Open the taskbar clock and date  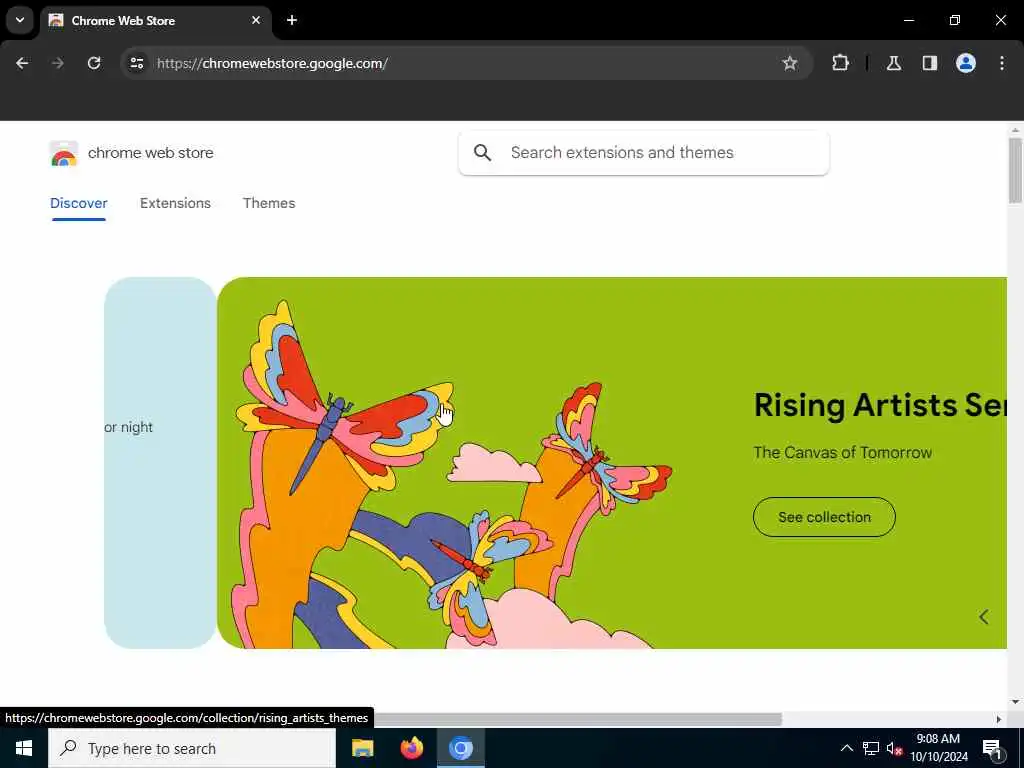pos(939,748)
